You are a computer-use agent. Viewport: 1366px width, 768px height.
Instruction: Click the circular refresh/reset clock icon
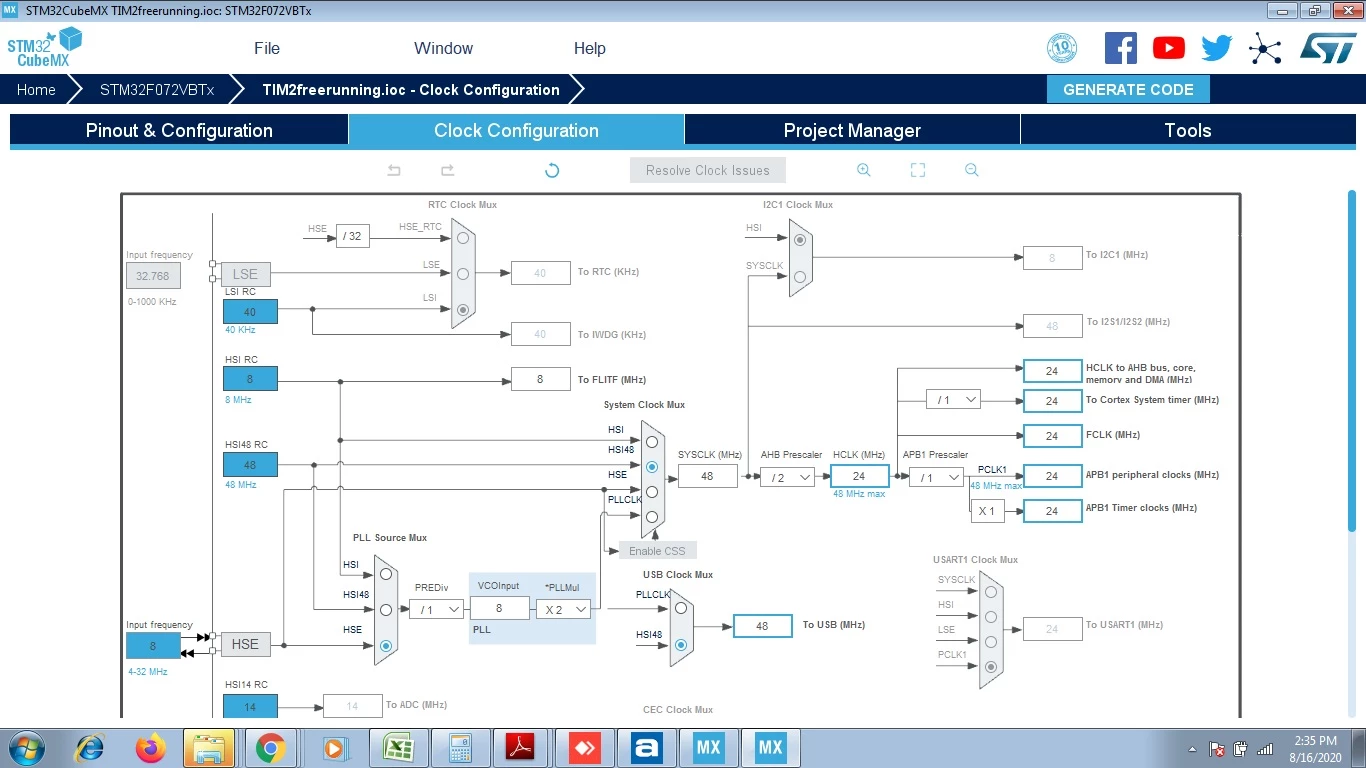(552, 171)
